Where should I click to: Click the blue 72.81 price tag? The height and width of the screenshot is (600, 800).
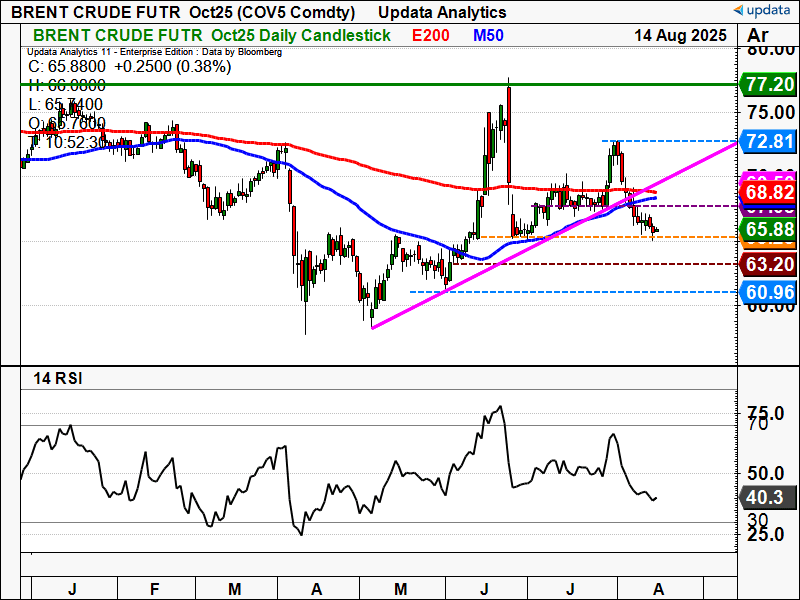tap(767, 141)
